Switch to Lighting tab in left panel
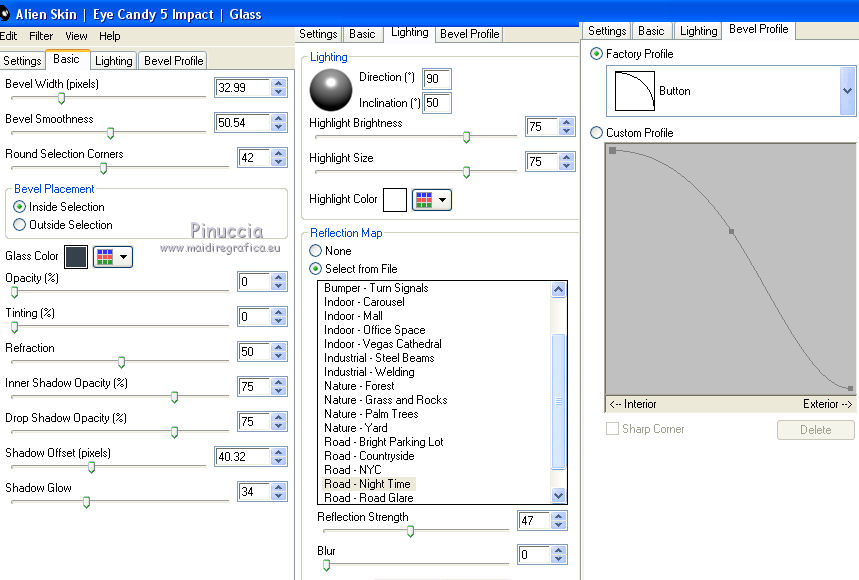Viewport: 859px width, 580px height. click(113, 61)
